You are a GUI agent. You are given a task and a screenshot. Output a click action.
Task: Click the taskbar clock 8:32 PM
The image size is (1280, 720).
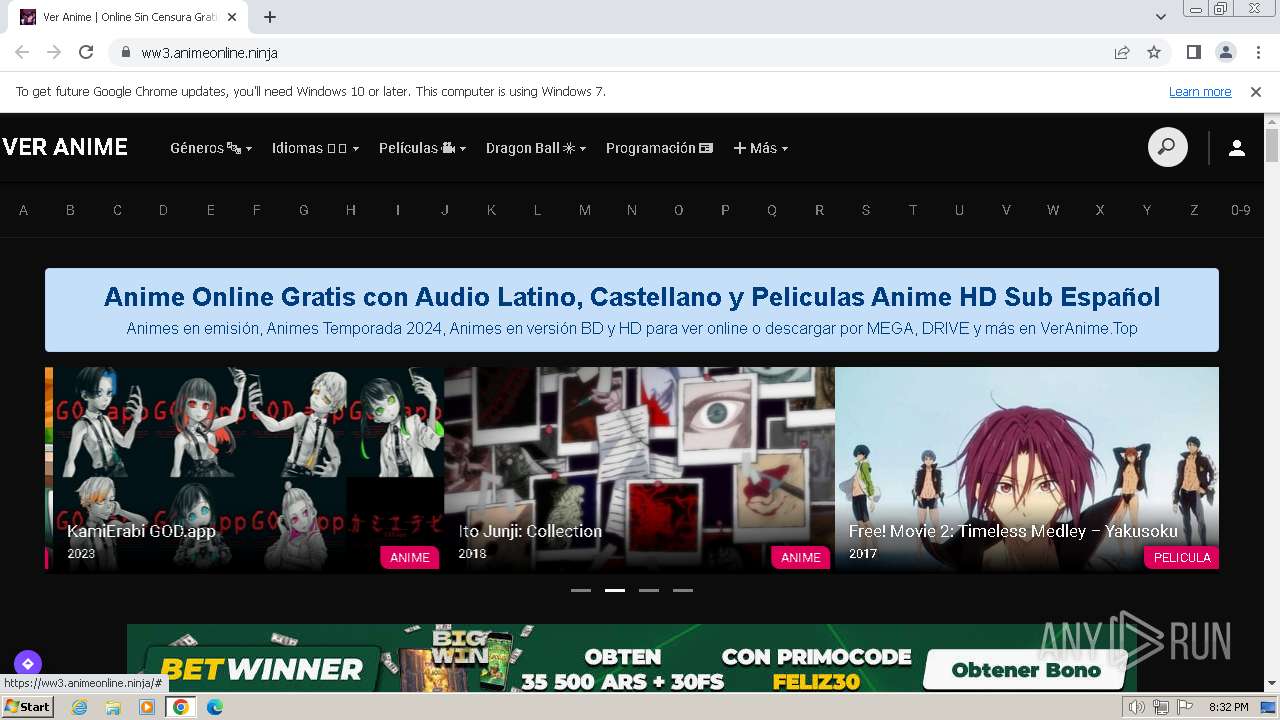click(x=1228, y=707)
